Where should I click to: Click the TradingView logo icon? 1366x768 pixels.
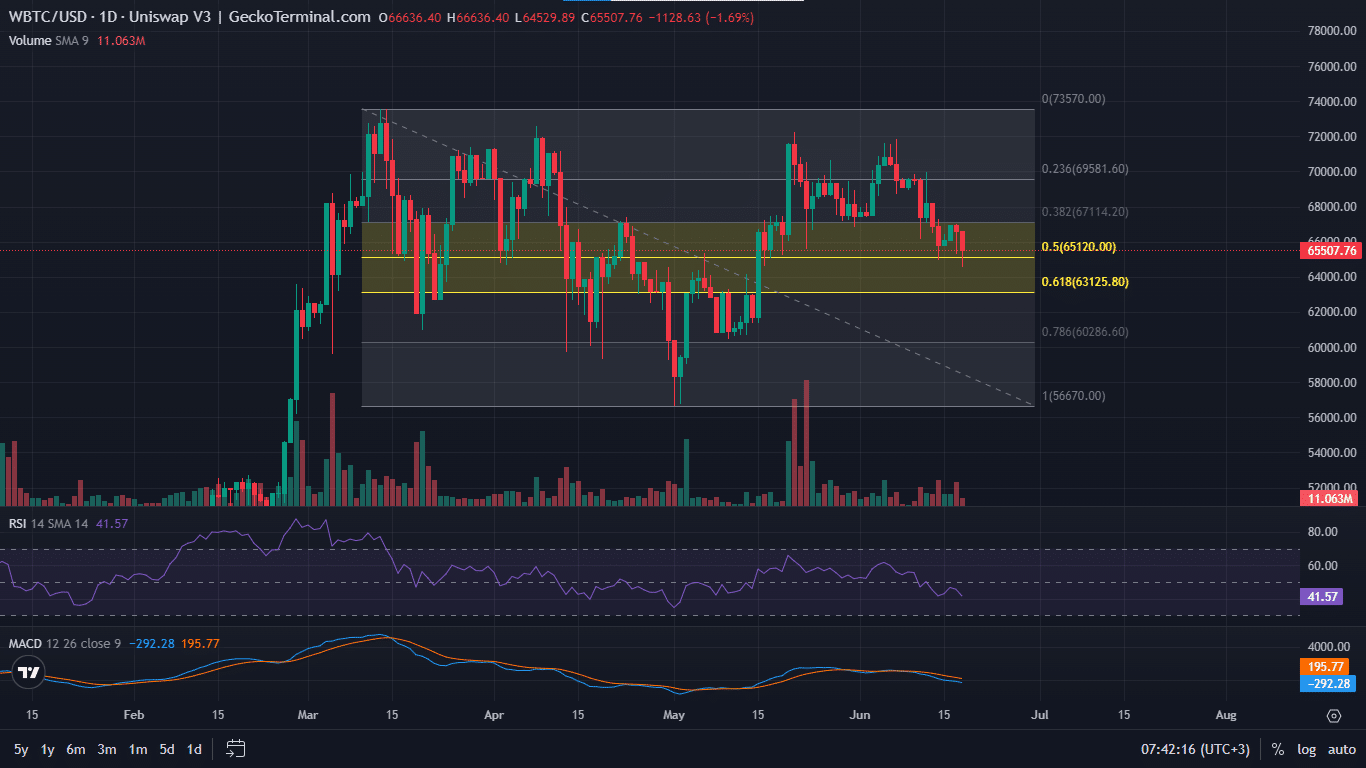[x=29, y=672]
